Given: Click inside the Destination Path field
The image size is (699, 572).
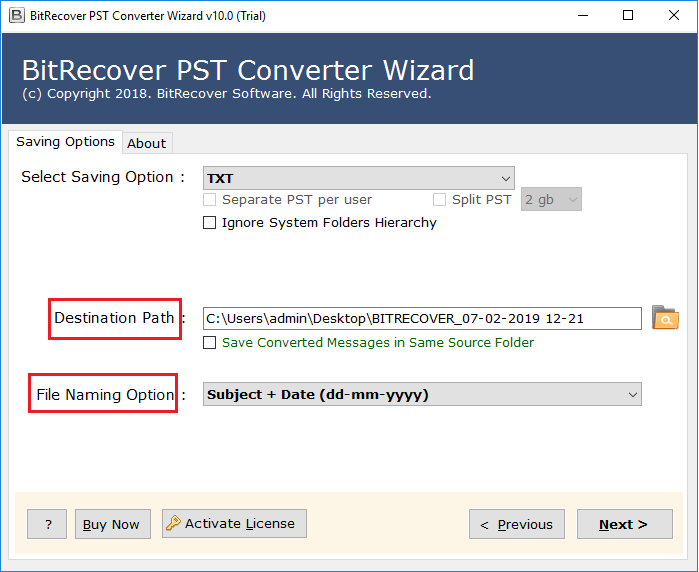Looking at the screenshot, I should click(x=422, y=318).
